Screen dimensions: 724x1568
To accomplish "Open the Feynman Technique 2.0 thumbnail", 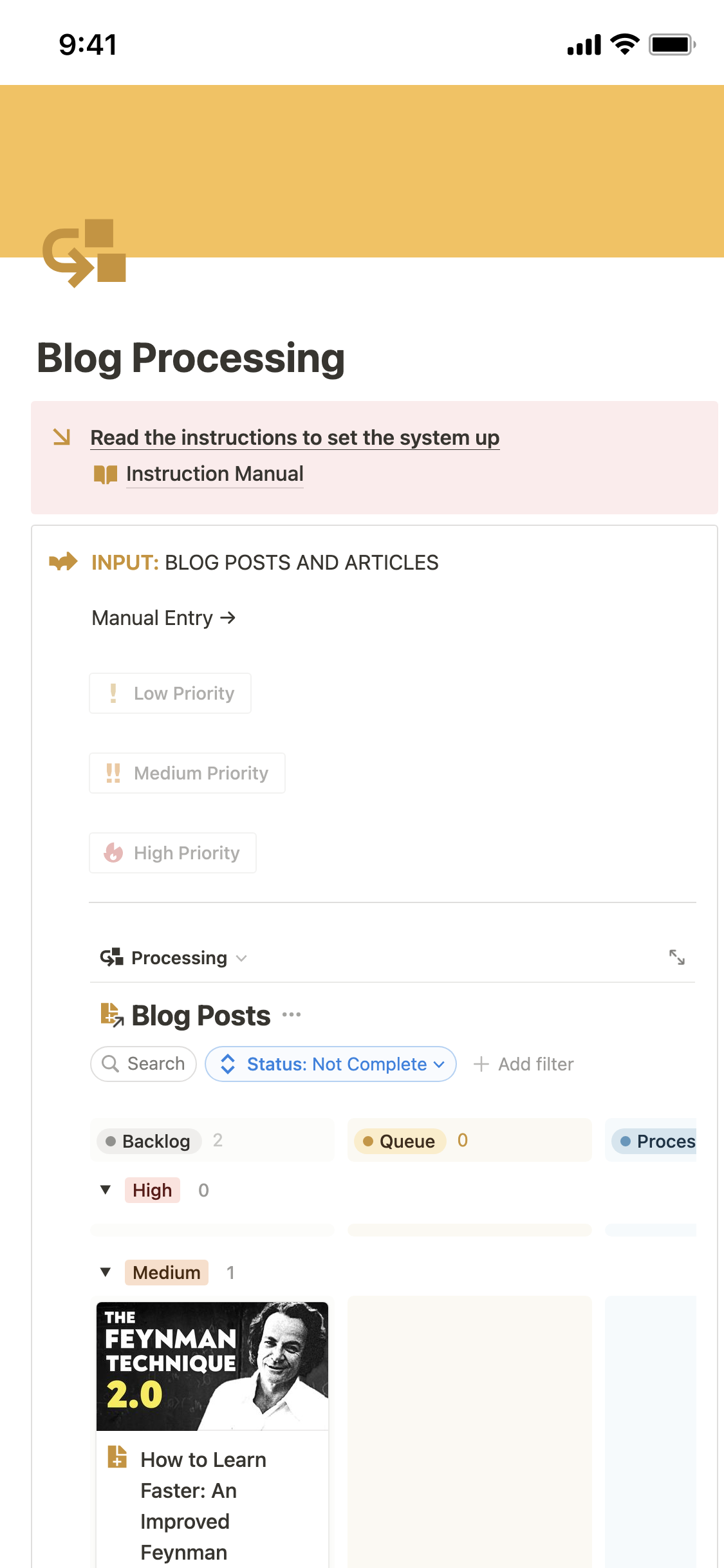I will point(212,1366).
